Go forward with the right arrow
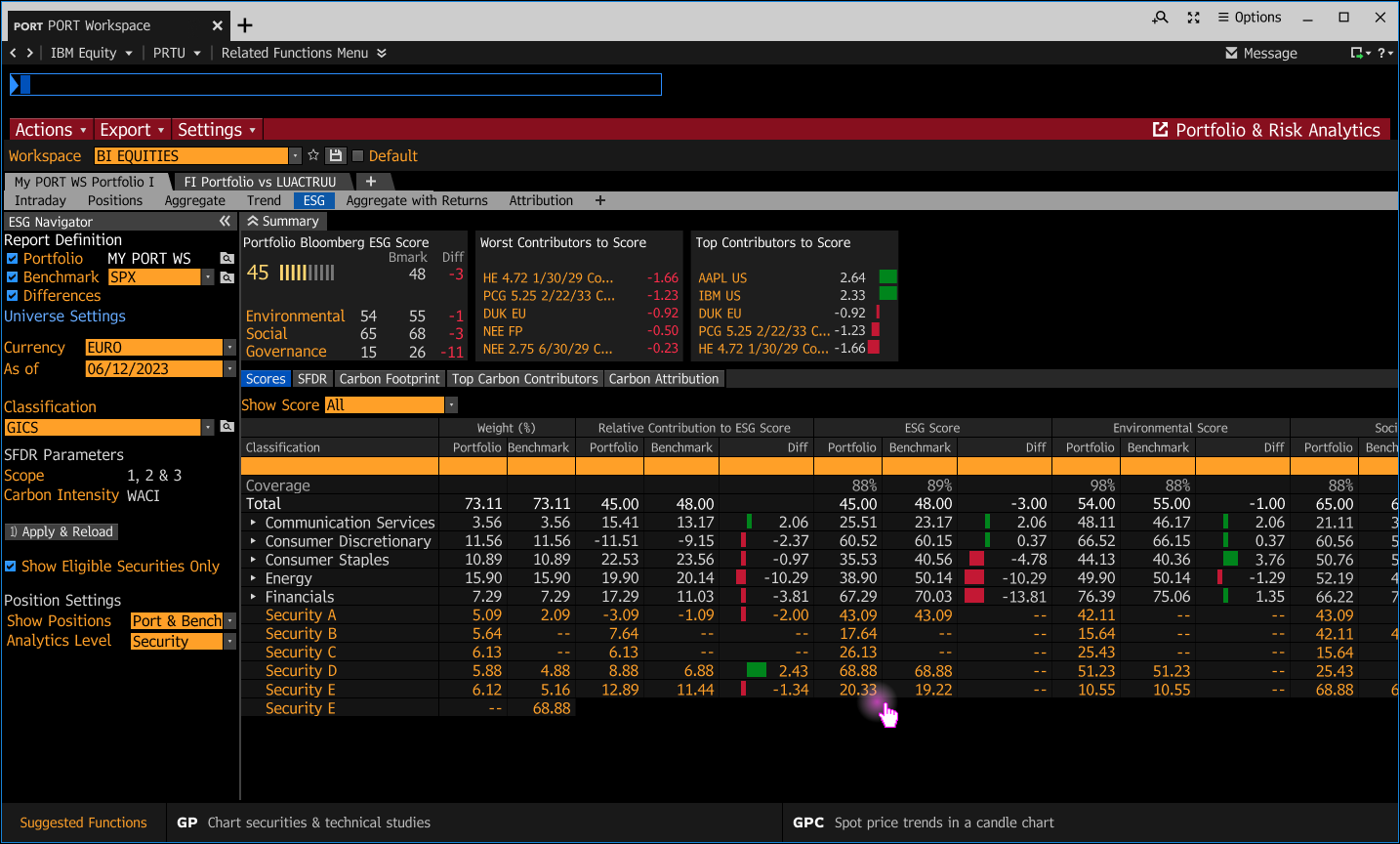1400x844 pixels. pyautogui.click(x=30, y=53)
